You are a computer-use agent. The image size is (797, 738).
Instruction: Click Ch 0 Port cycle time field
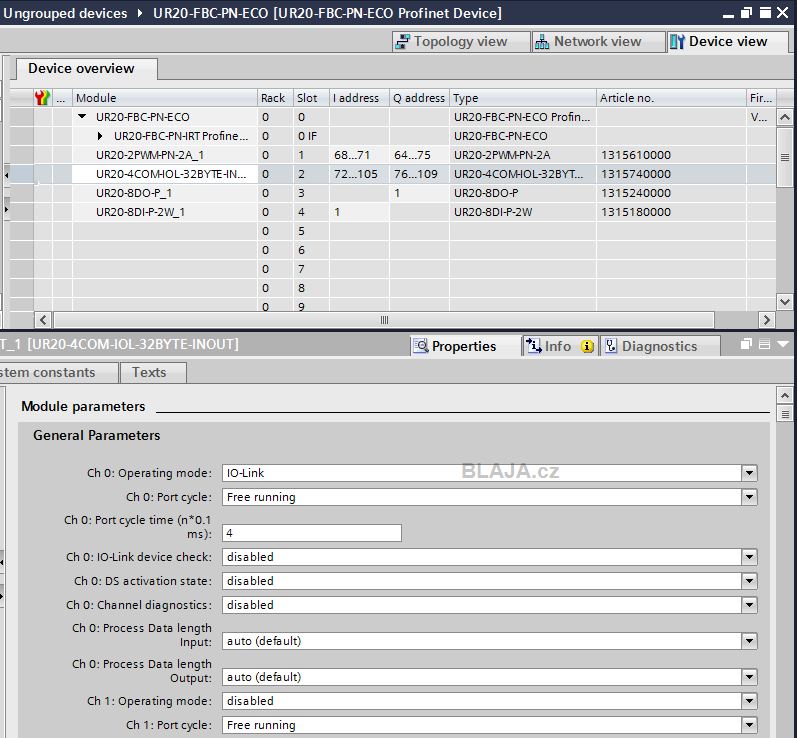312,533
